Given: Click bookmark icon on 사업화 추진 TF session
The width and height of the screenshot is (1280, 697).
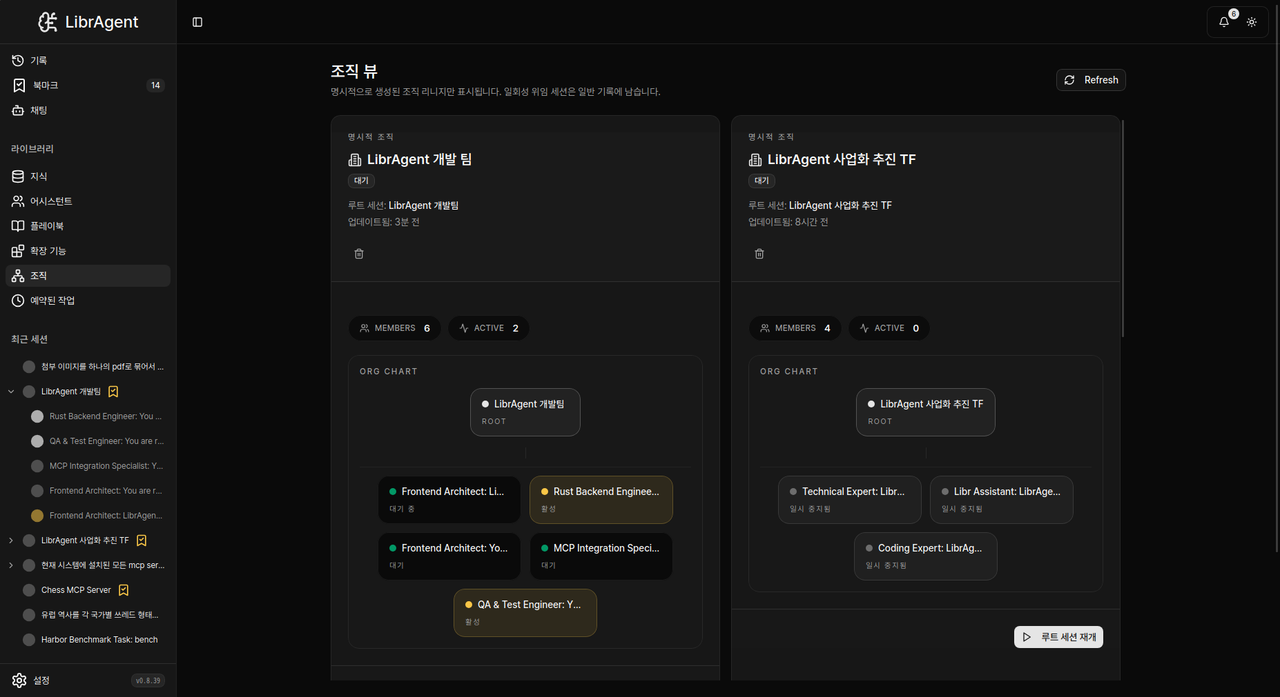Looking at the screenshot, I should pos(142,540).
